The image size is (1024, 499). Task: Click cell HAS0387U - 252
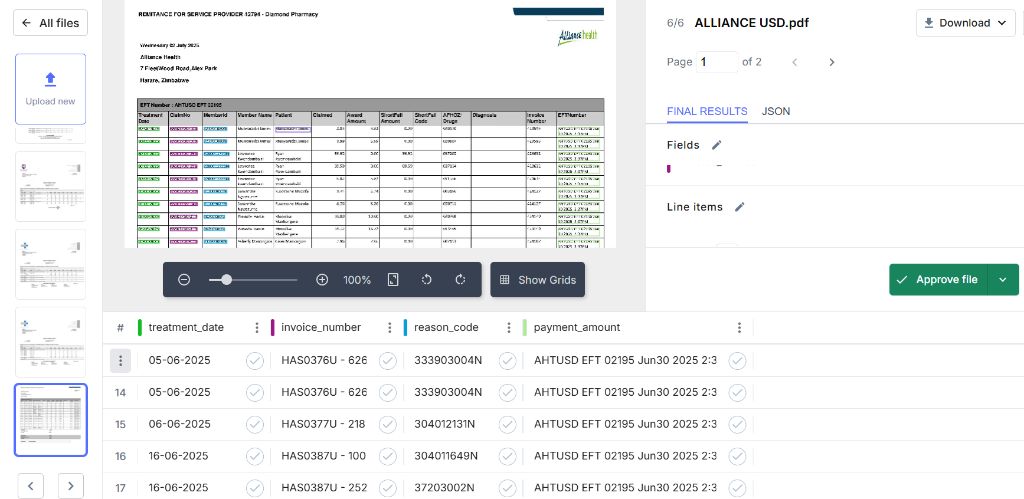tap(324, 488)
